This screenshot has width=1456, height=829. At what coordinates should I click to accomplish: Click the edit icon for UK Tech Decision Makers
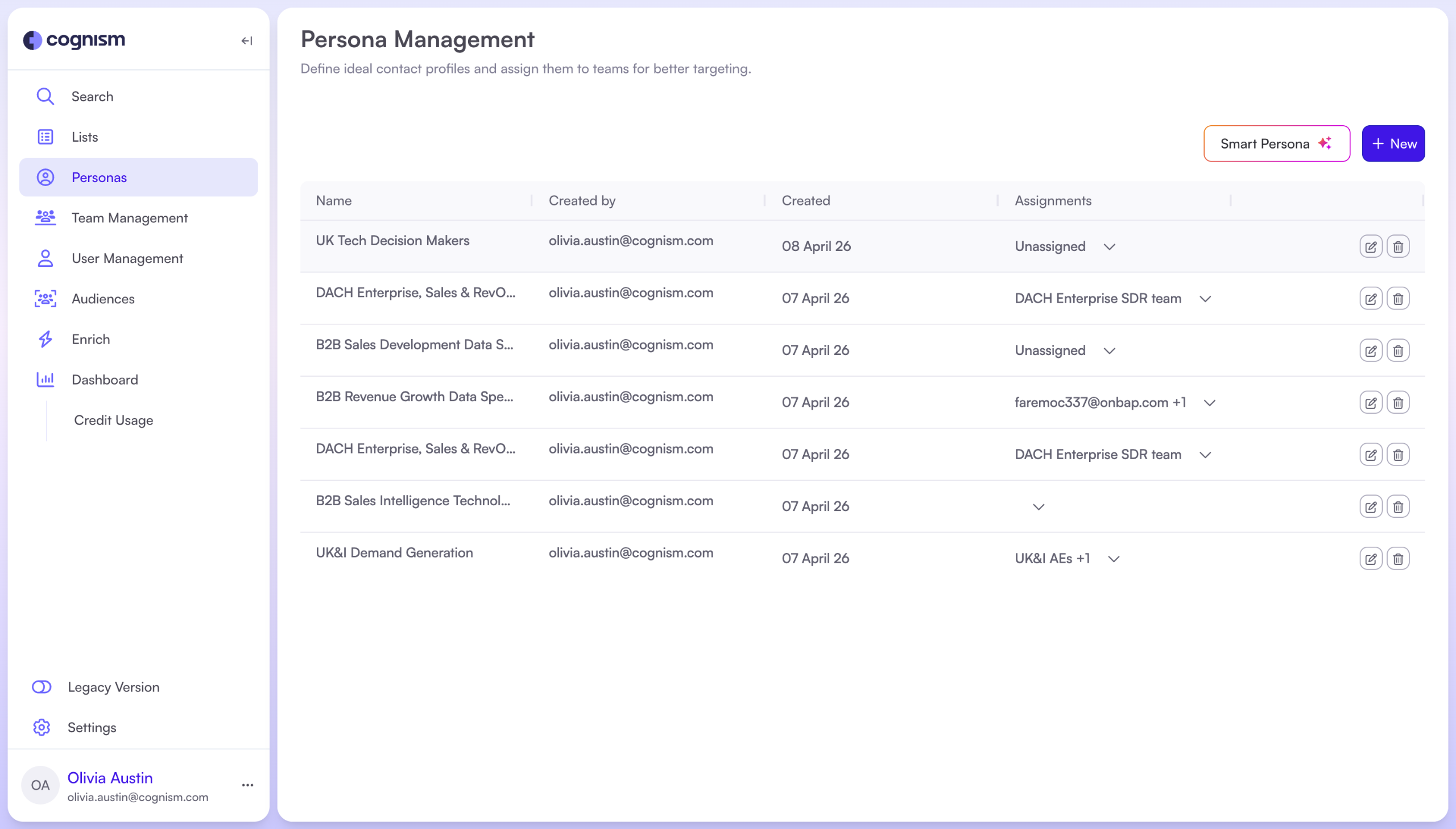coord(1370,246)
